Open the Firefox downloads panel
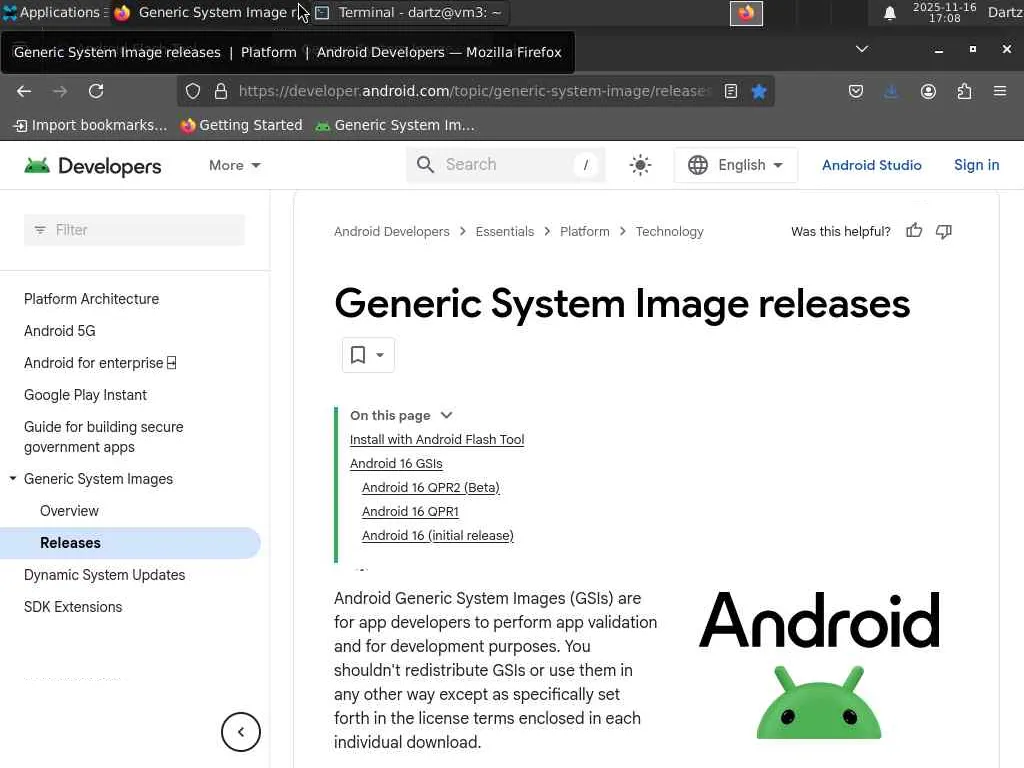1024x768 pixels. (x=891, y=91)
